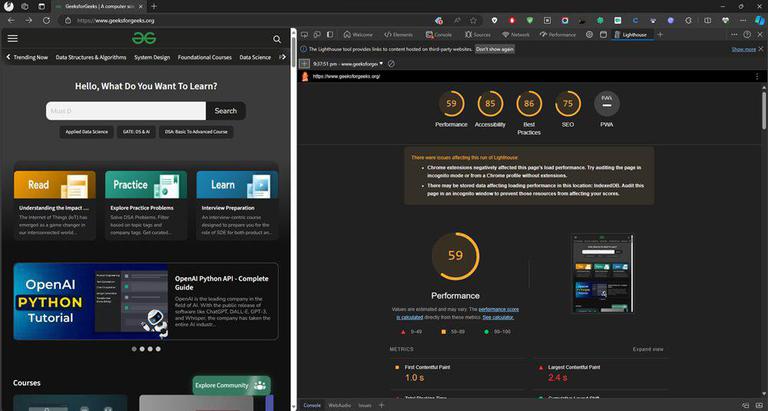The height and width of the screenshot is (411, 768).
Task: Clear all Lighthouse reports icon
Action: pos(391,64)
